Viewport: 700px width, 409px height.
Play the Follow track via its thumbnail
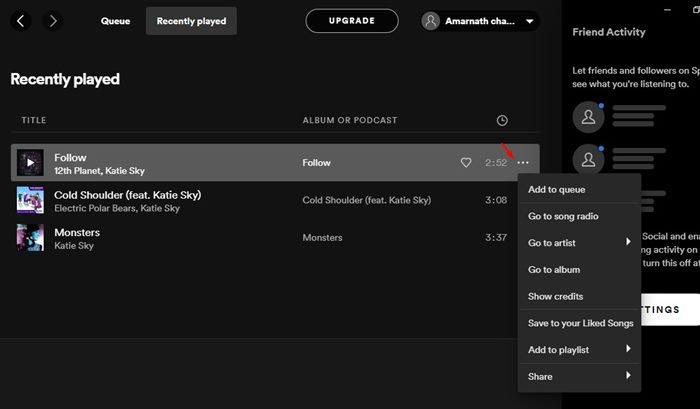pos(30,163)
